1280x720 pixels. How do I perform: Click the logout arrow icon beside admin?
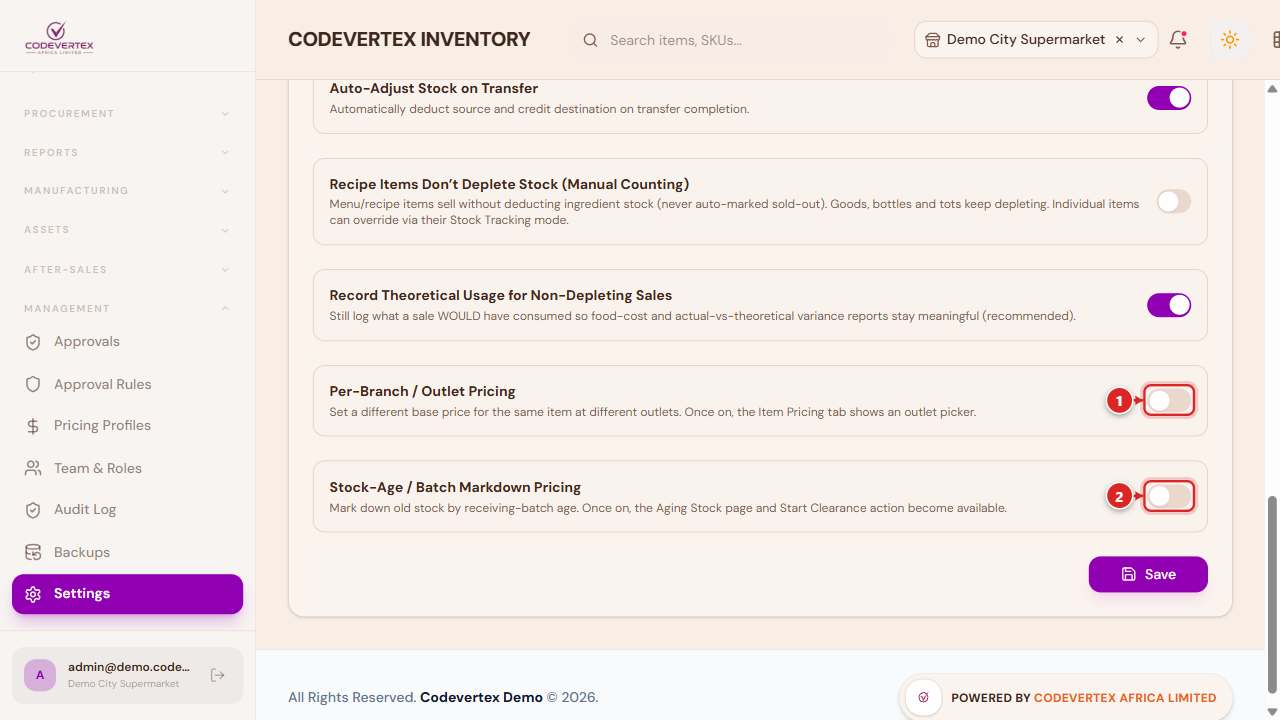click(x=218, y=675)
